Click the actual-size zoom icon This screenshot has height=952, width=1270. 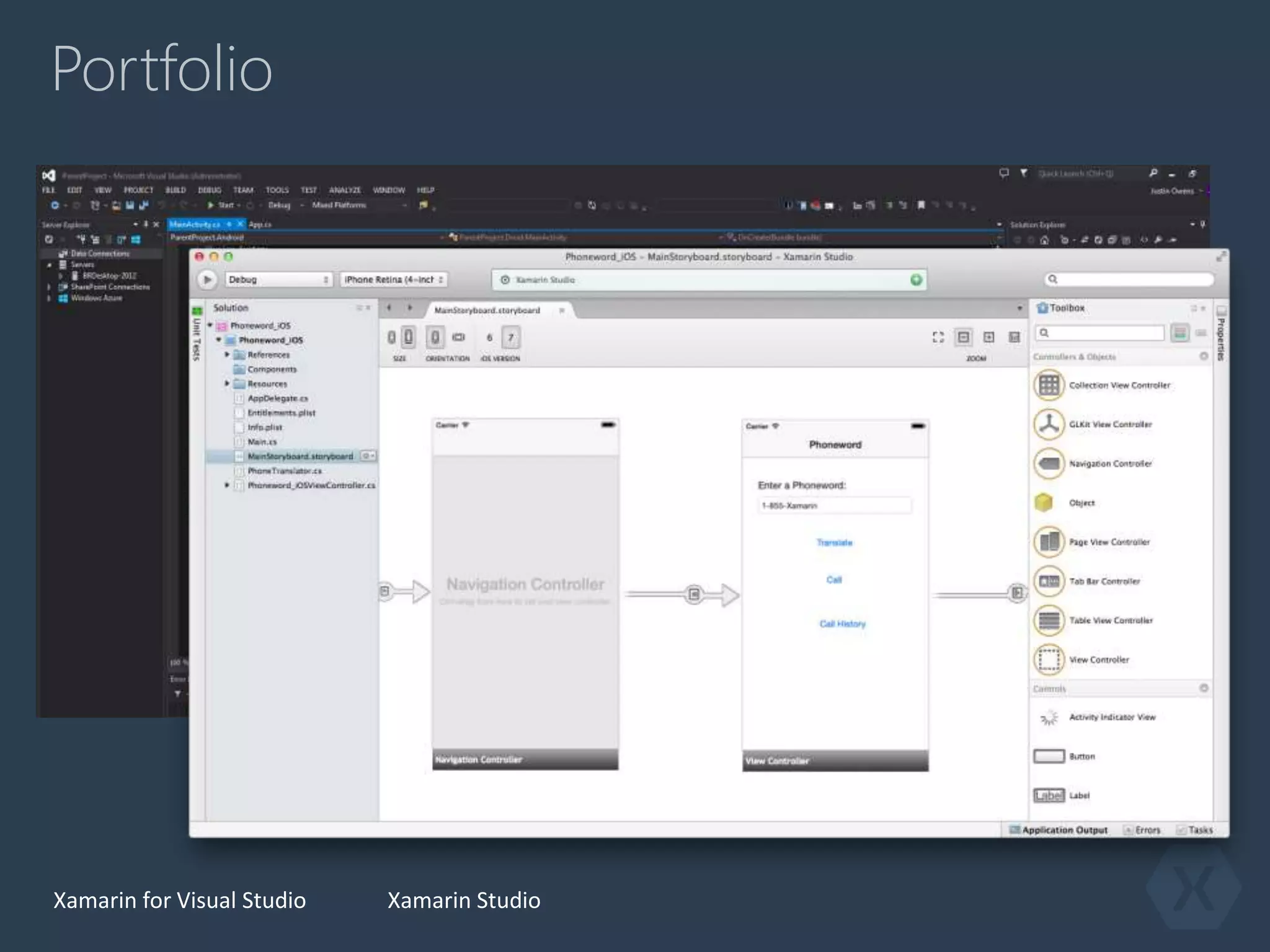[1015, 337]
